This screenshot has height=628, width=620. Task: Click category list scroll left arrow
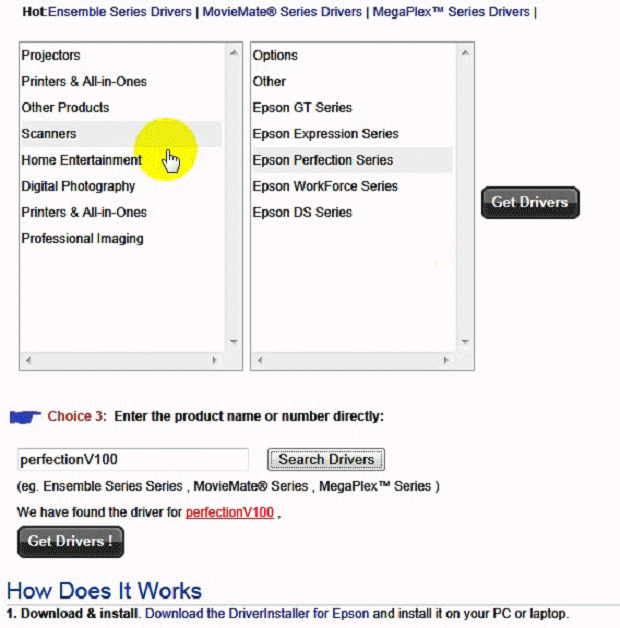28,360
